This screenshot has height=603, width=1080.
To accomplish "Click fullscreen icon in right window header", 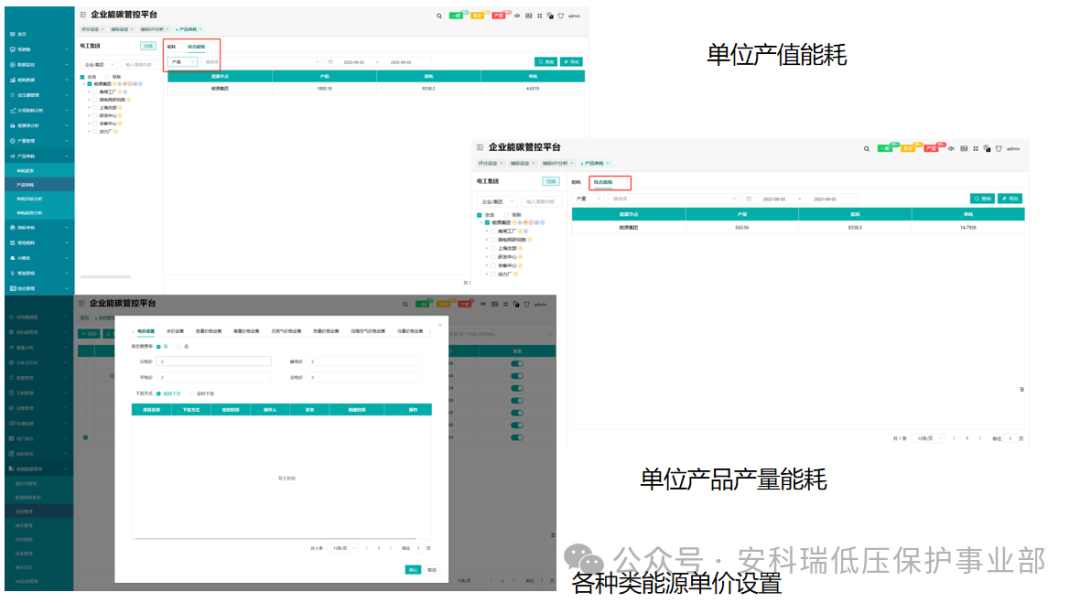I will point(975,148).
